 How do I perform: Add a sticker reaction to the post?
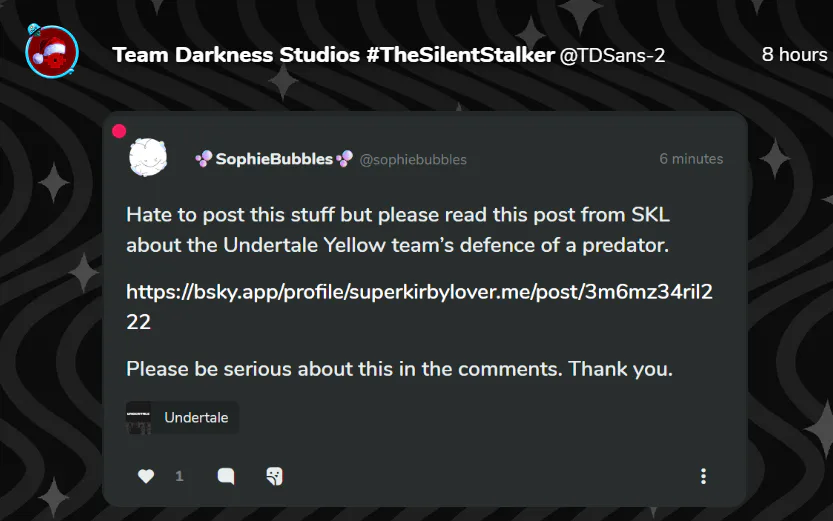(275, 476)
